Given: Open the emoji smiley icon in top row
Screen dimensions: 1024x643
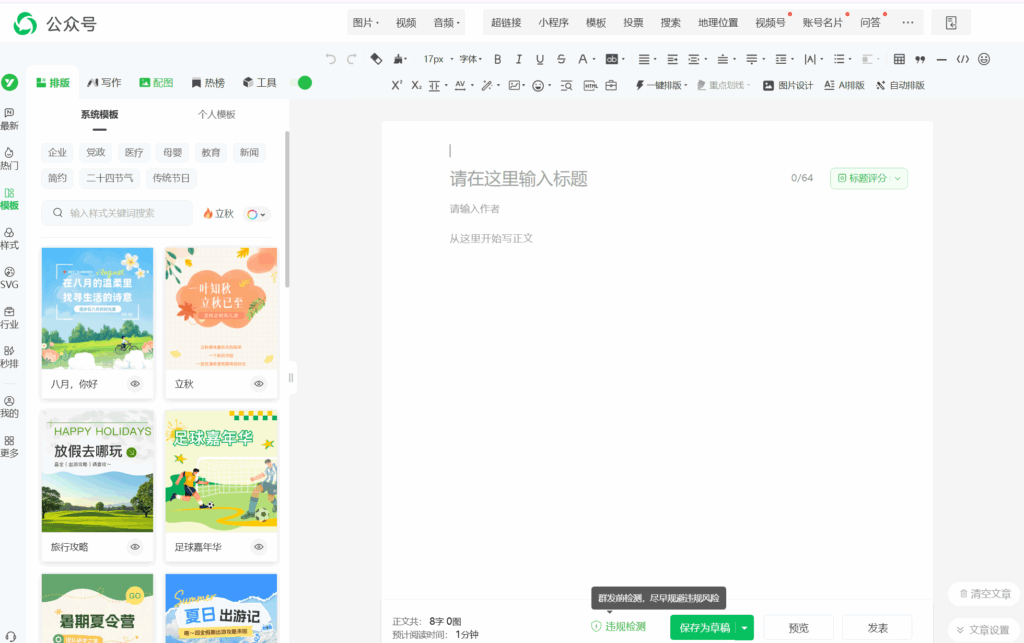Looking at the screenshot, I should (984, 59).
